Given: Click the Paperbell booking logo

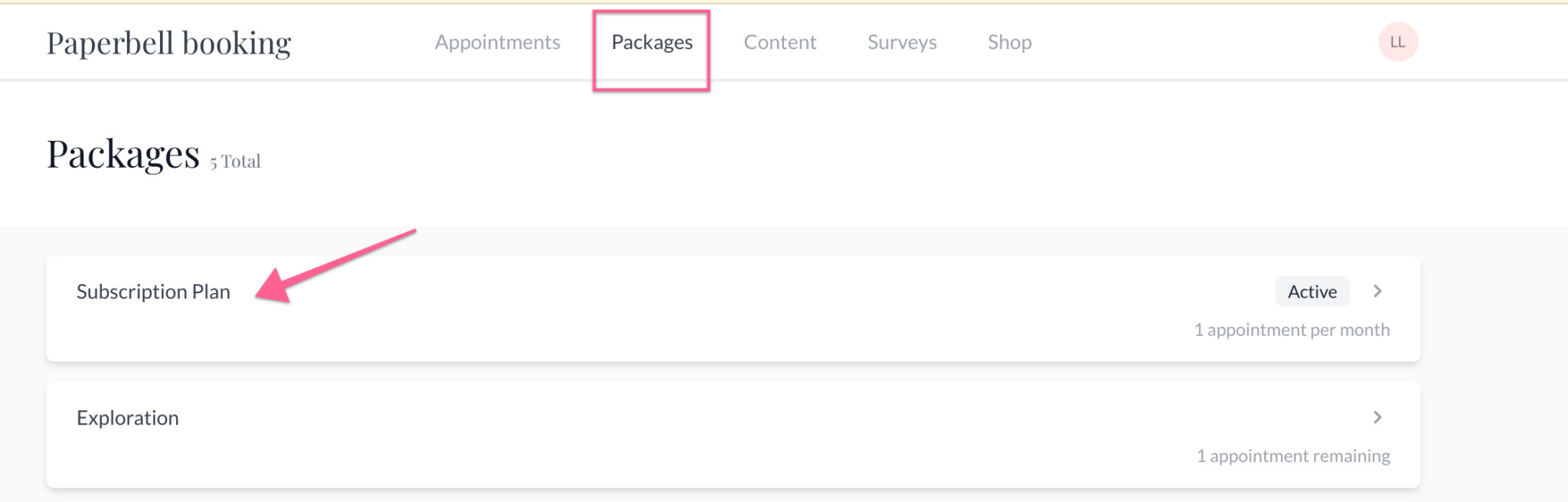Looking at the screenshot, I should click(x=168, y=42).
